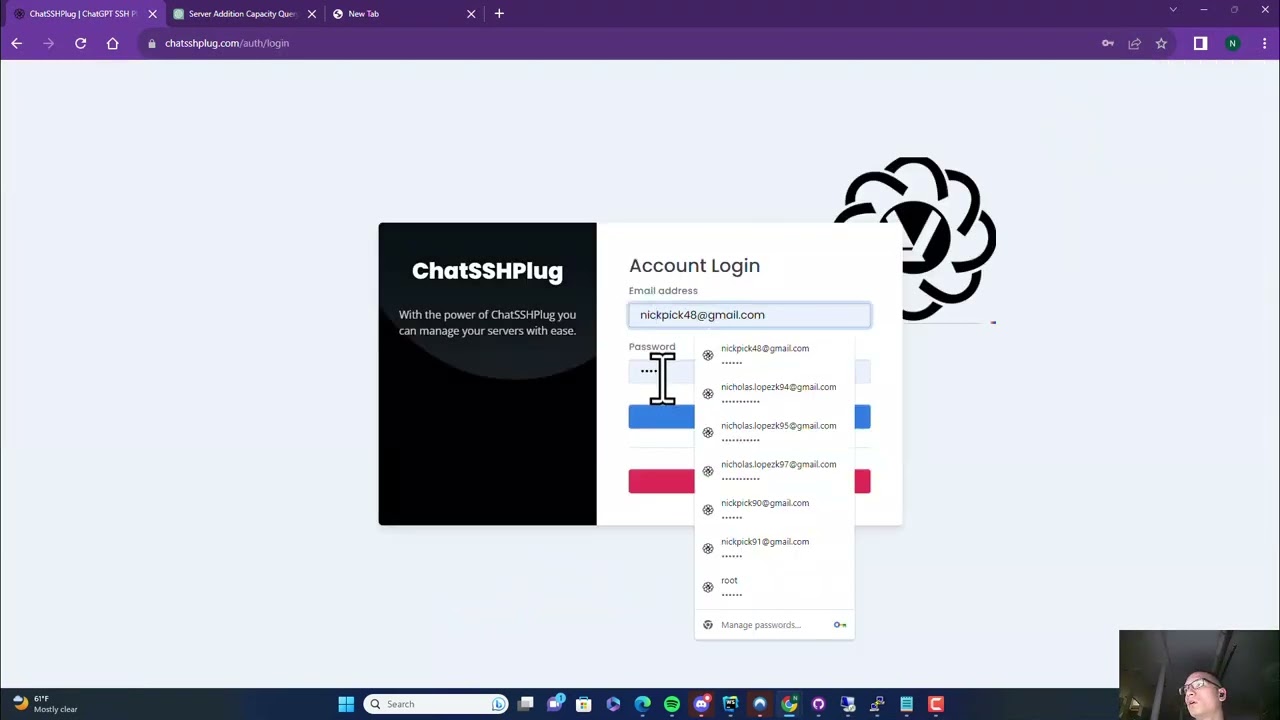
Task: Open Spotify from the taskbar
Action: click(x=671, y=704)
